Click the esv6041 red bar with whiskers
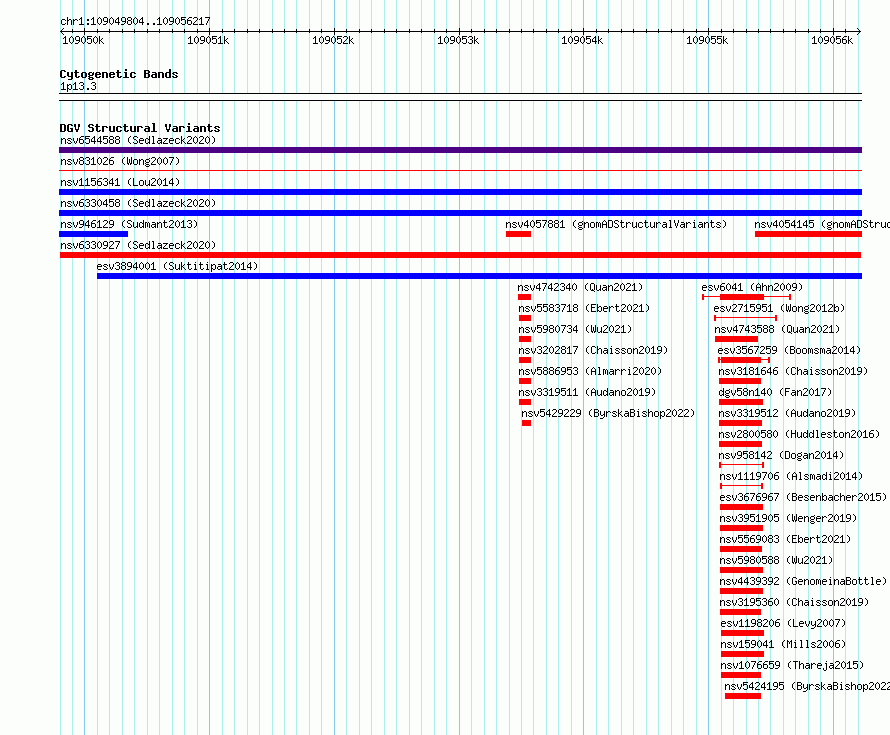Image resolution: width=890 pixels, height=735 pixels. tap(746, 297)
